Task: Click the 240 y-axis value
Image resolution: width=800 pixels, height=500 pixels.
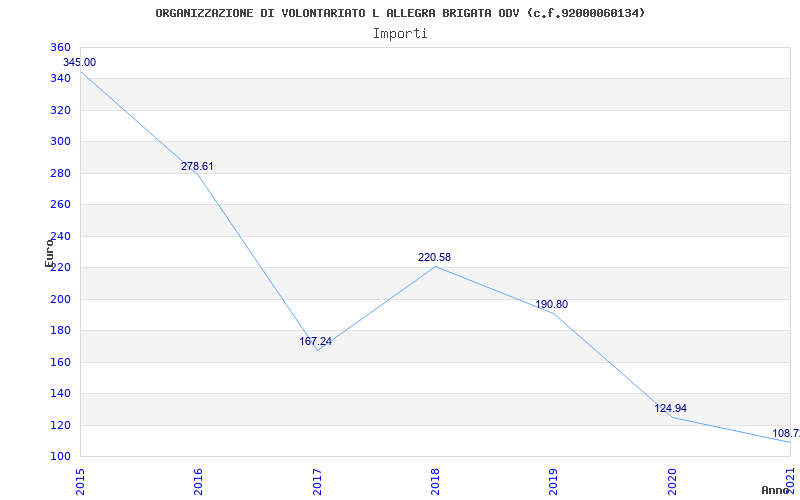Action: pos(61,236)
